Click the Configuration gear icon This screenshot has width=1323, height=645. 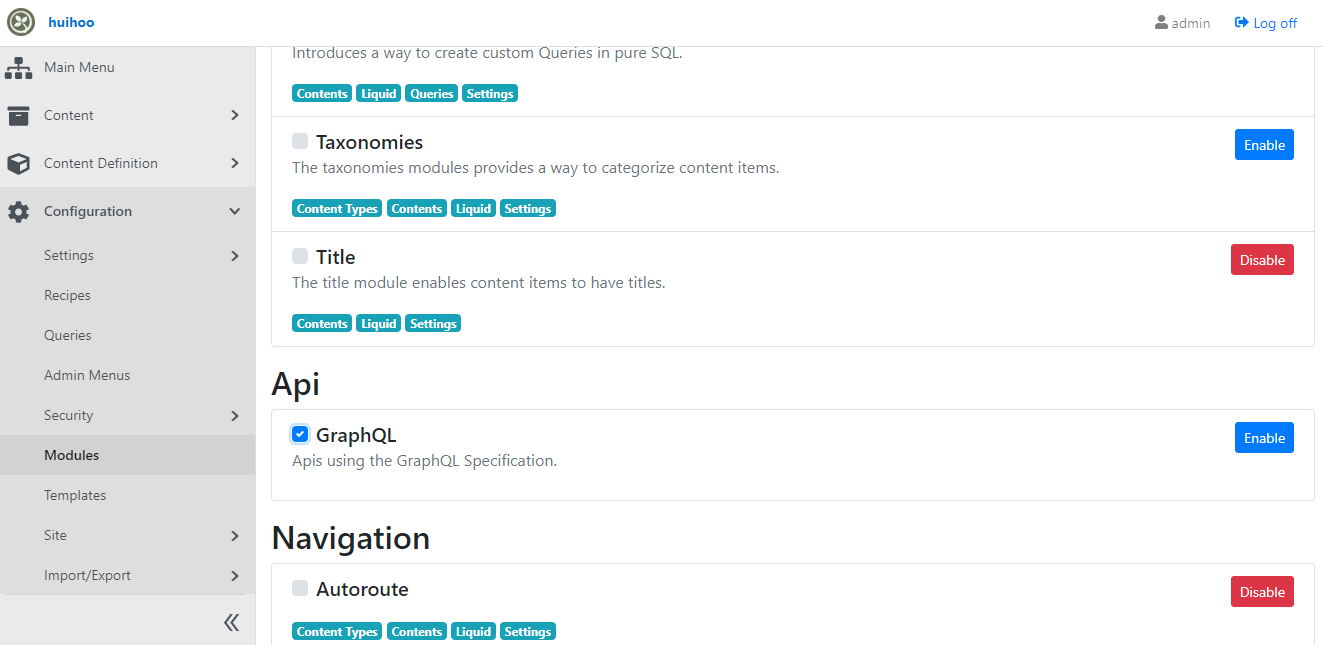coord(18,212)
